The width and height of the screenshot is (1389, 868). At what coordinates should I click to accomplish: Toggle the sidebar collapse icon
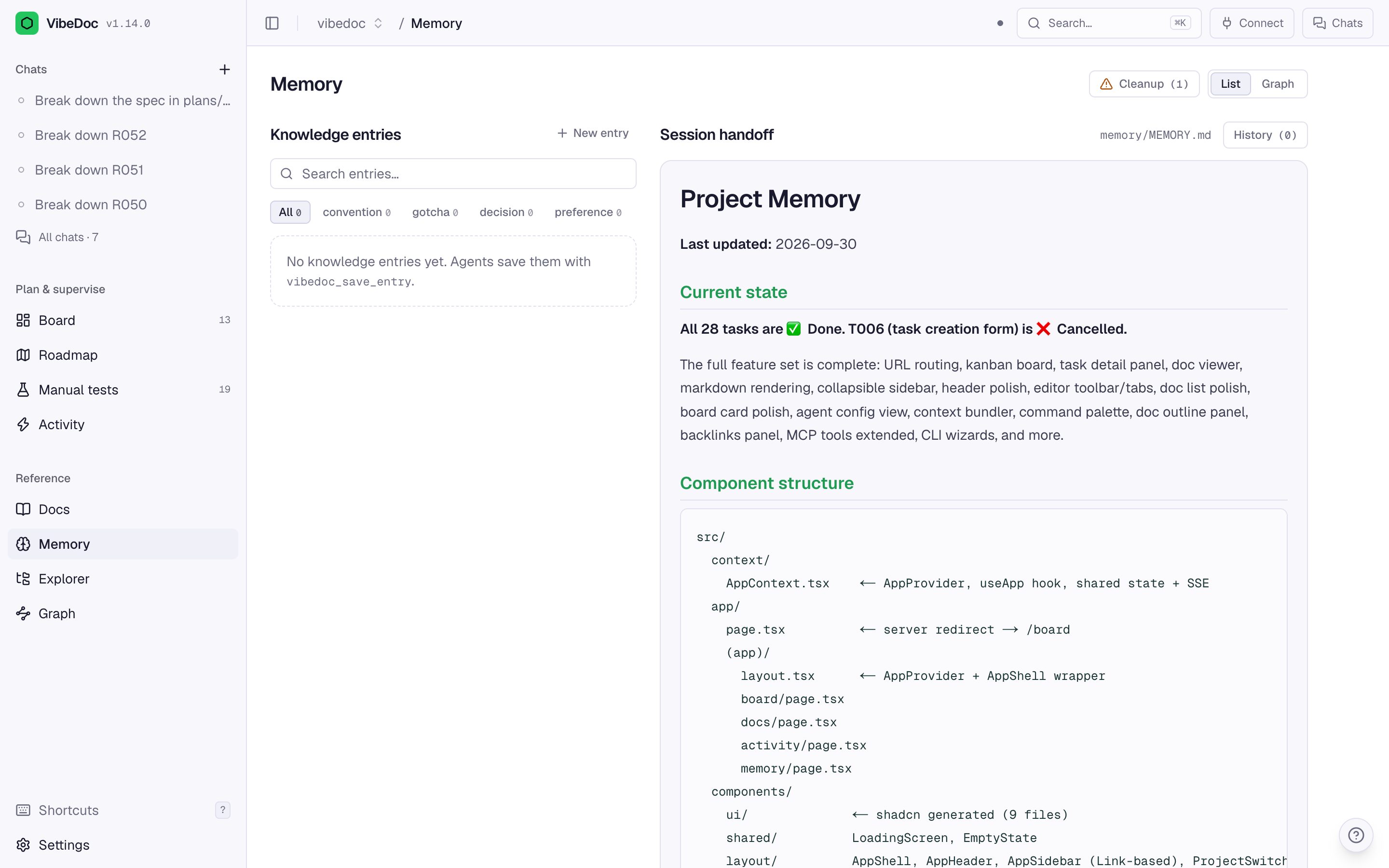pyautogui.click(x=272, y=23)
